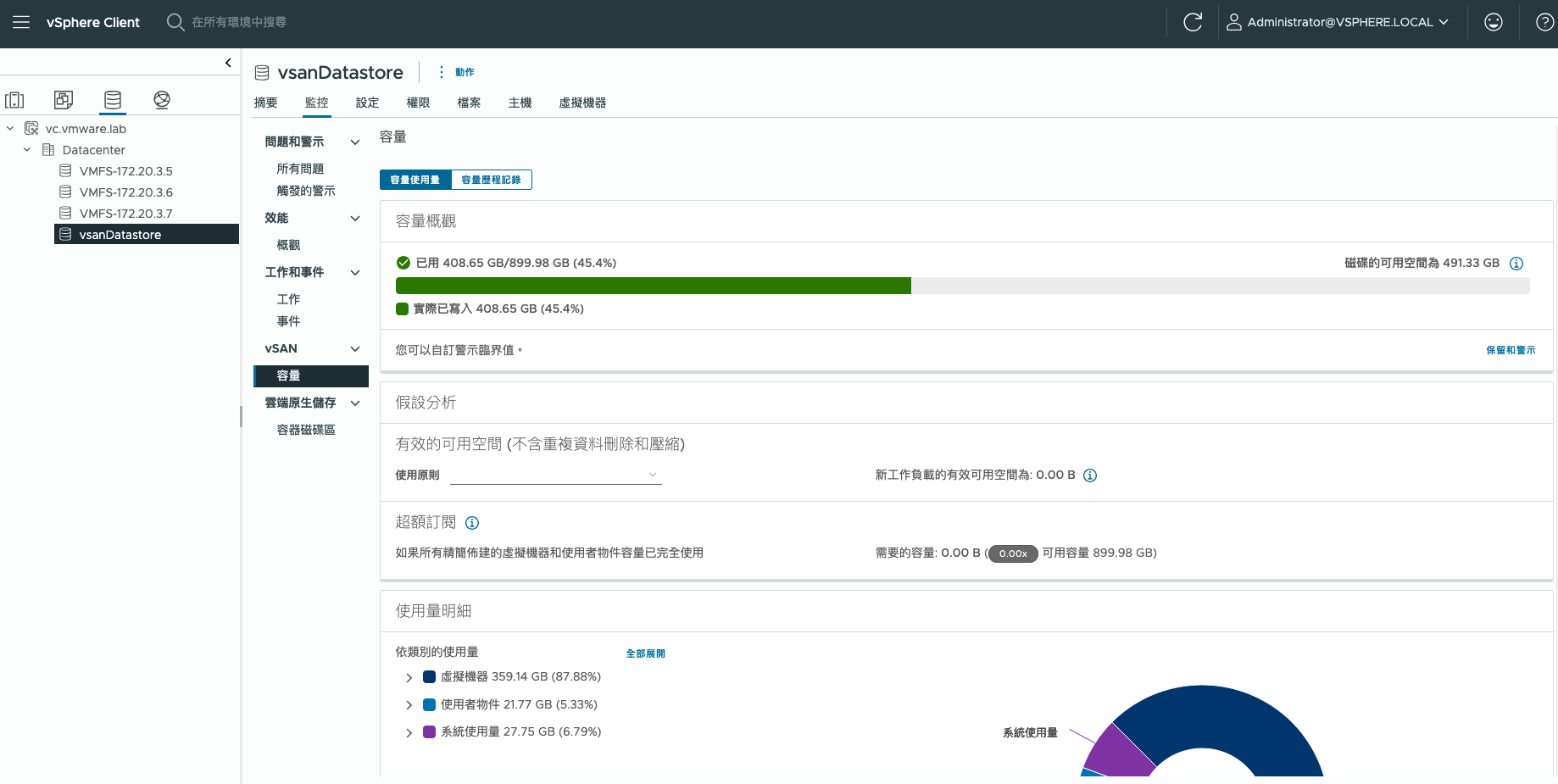Image resolution: width=1558 pixels, height=784 pixels.
Task: Switch to the 虛擬機器 tab
Action: [x=583, y=103]
